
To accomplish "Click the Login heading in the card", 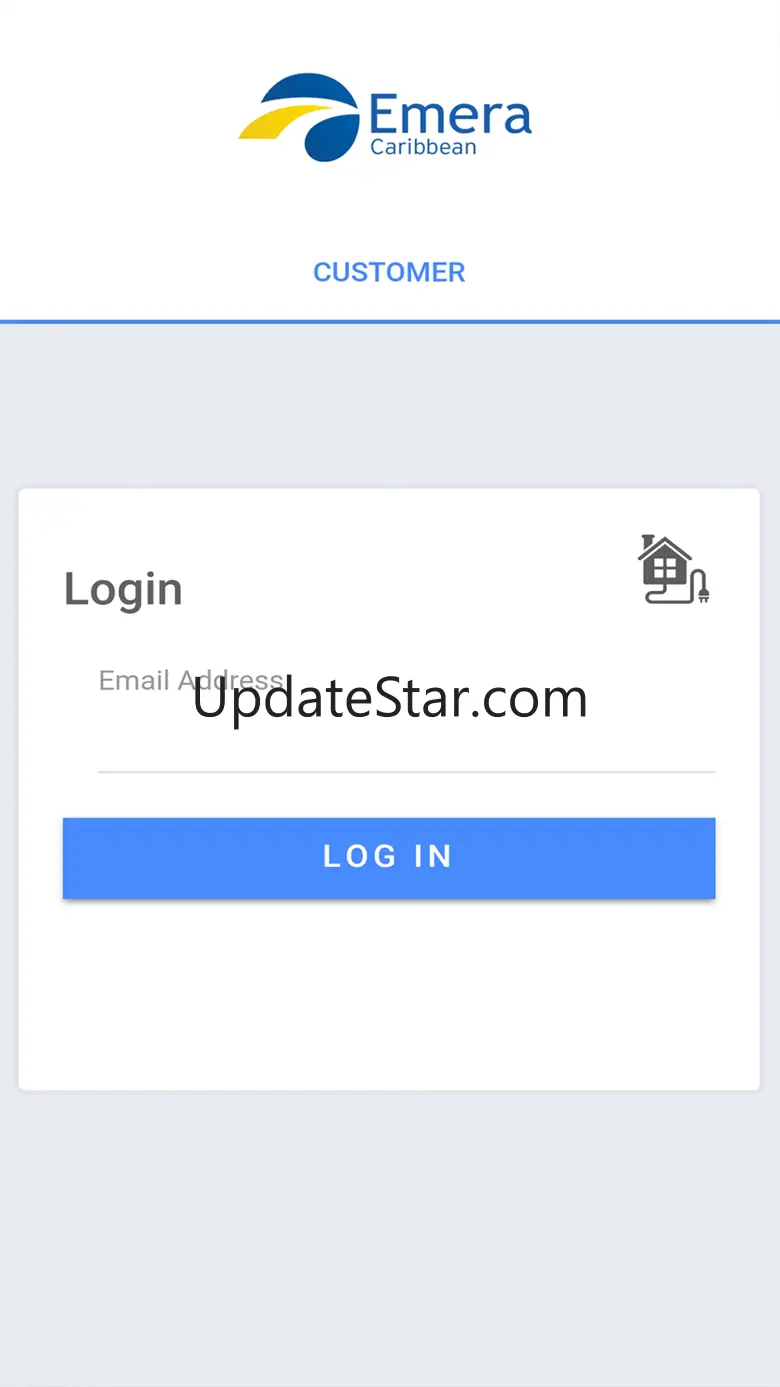I will click(x=123, y=589).
